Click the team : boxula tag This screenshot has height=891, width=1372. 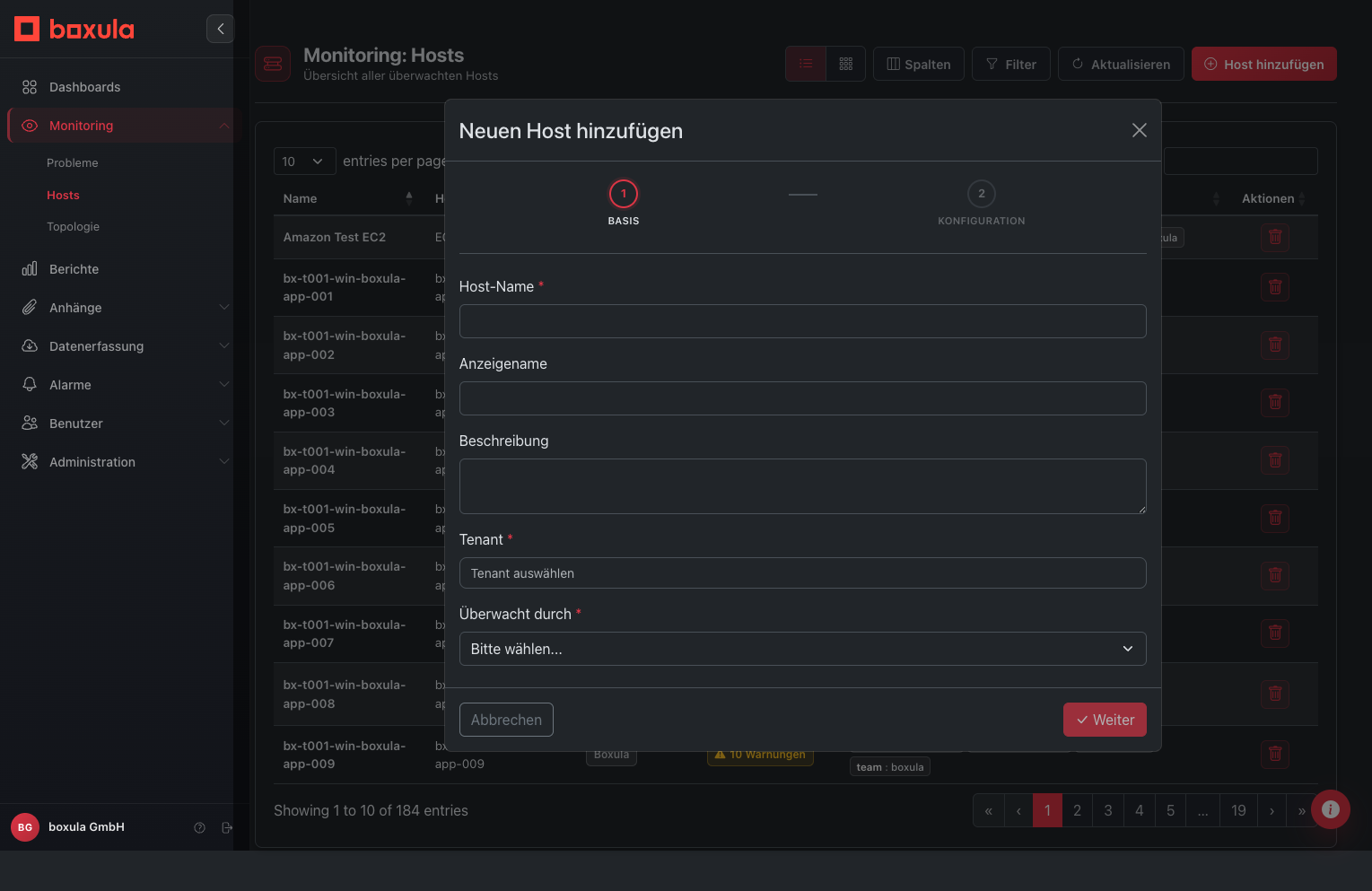(x=889, y=767)
